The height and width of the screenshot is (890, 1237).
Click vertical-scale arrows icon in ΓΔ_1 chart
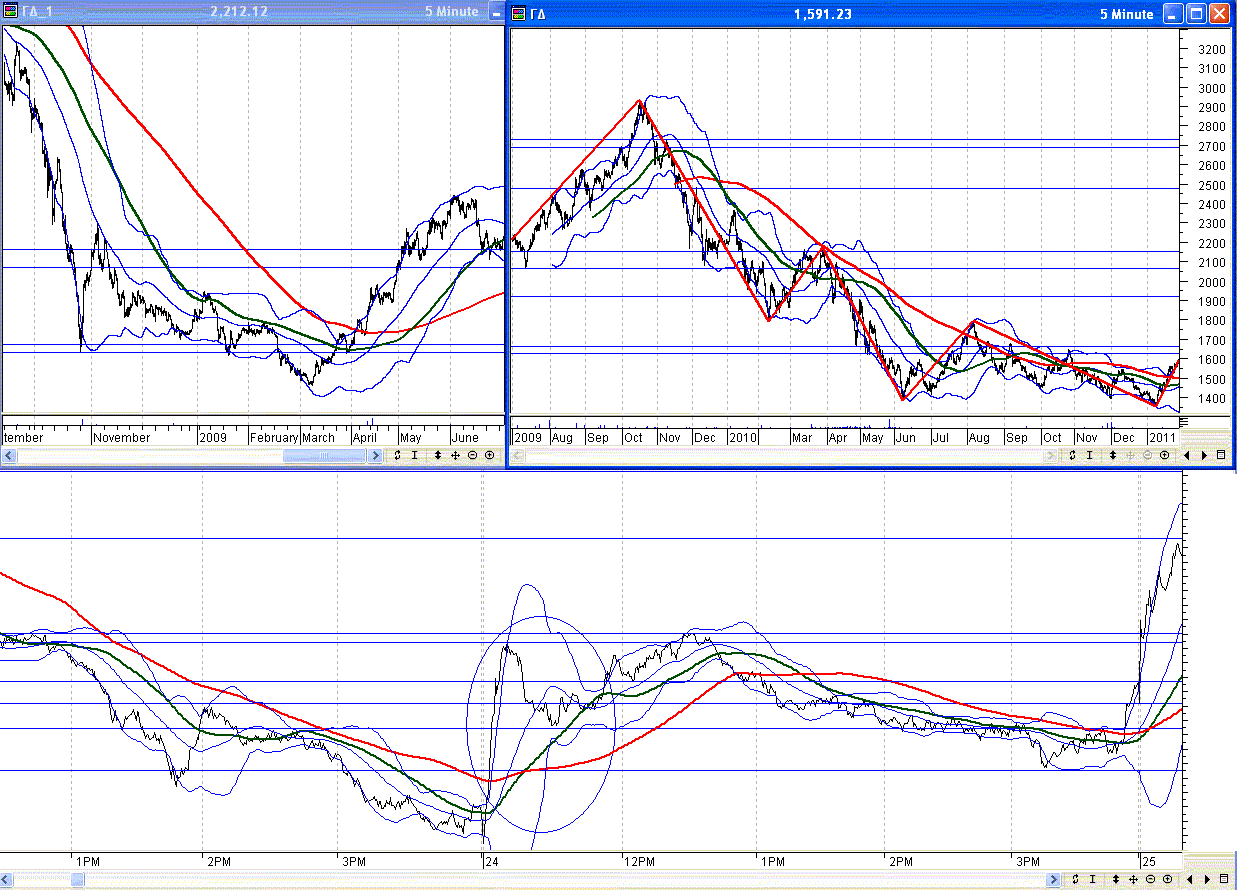[437, 455]
